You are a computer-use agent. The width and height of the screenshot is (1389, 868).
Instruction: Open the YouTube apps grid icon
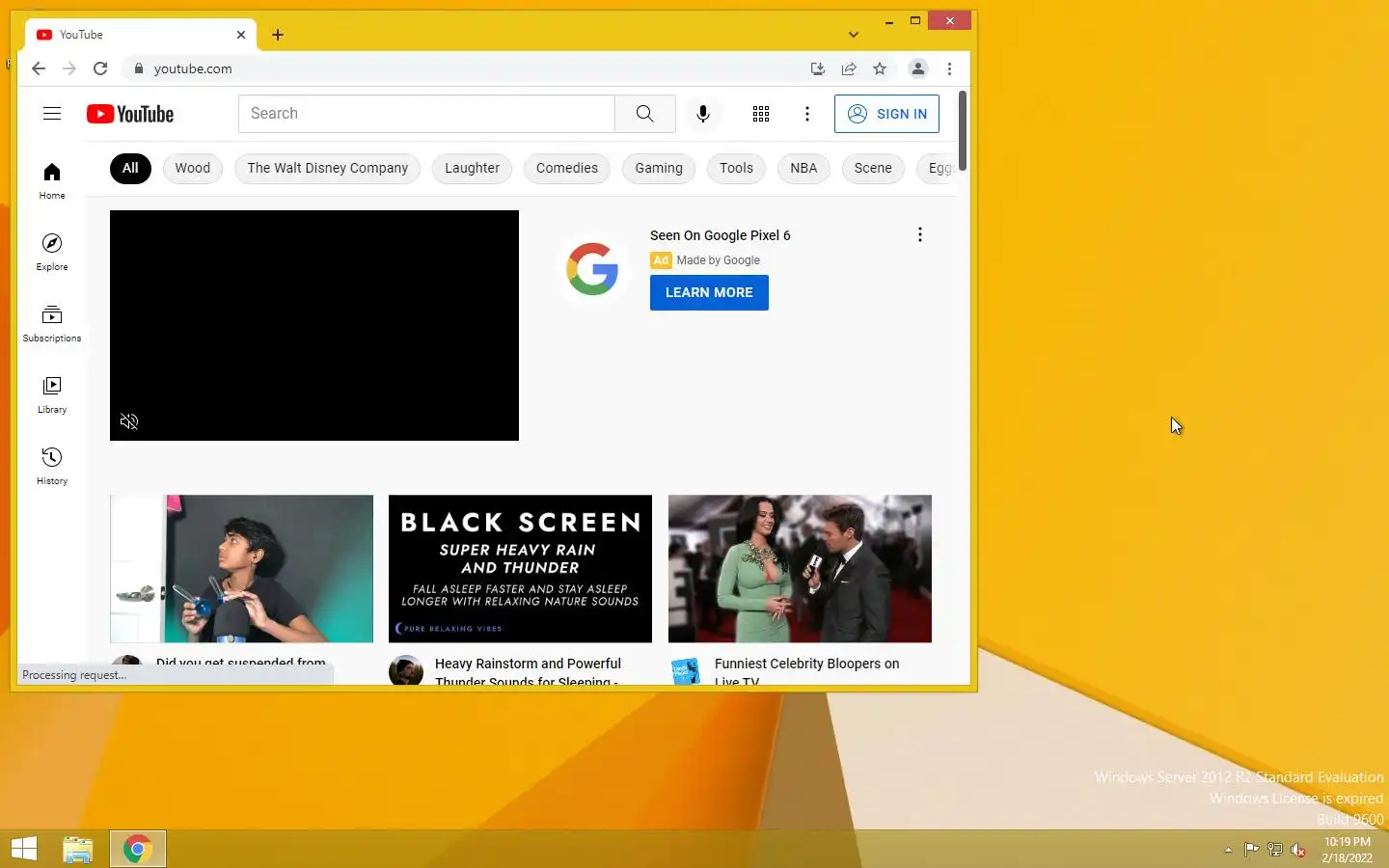pyautogui.click(x=761, y=114)
